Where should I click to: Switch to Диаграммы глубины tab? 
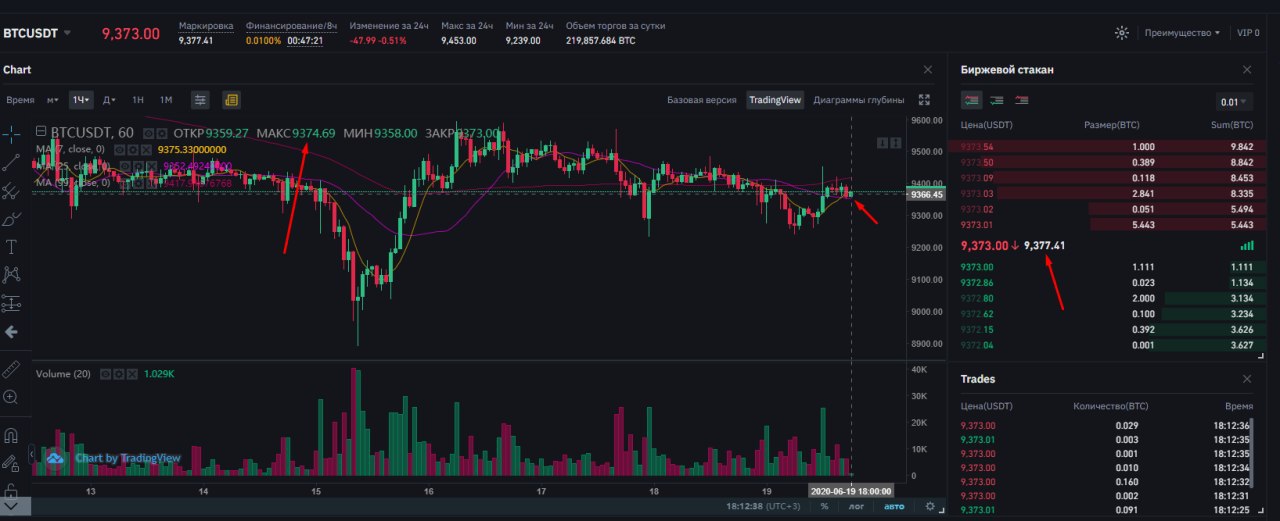pyautogui.click(x=859, y=100)
